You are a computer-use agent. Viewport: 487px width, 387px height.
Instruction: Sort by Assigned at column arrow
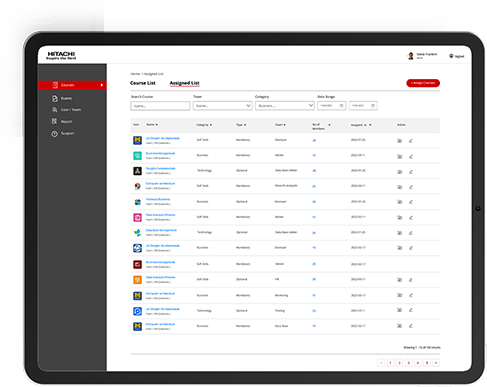coord(370,125)
